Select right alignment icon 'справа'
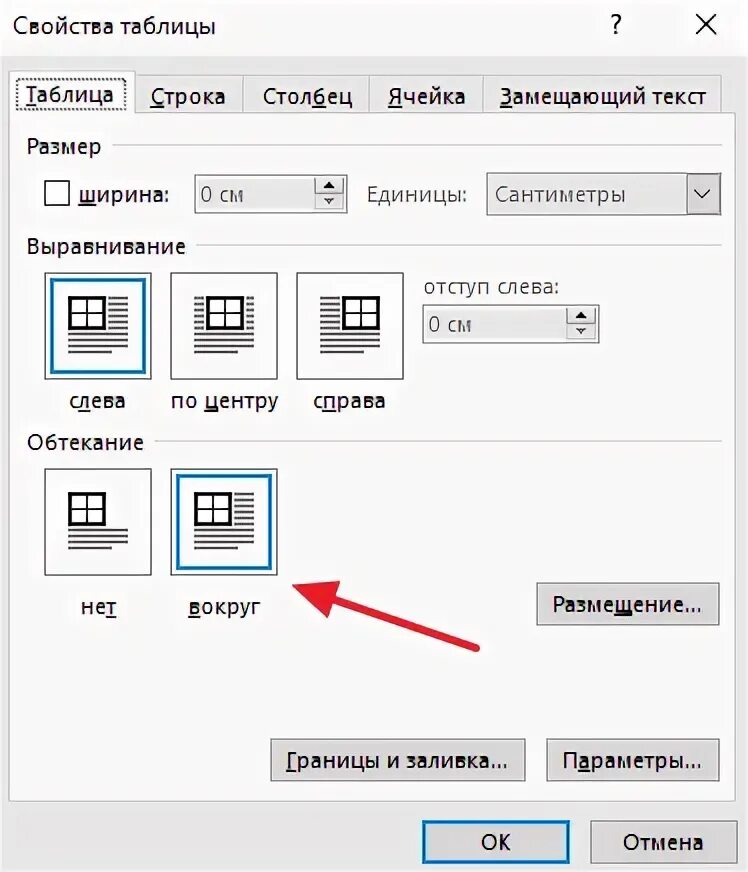The image size is (748, 872). click(350, 326)
